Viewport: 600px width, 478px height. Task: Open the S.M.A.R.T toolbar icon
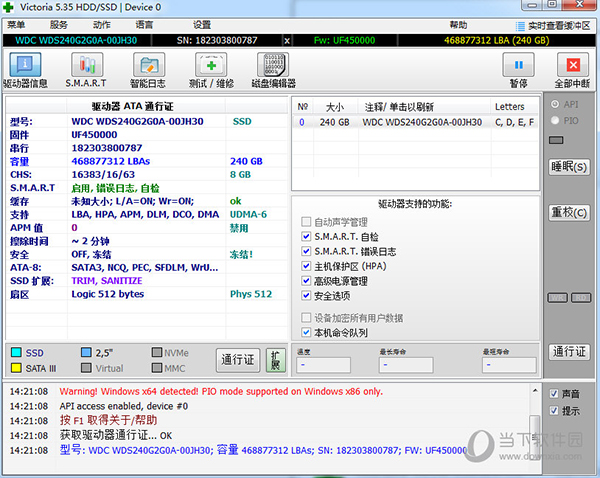click(x=85, y=67)
